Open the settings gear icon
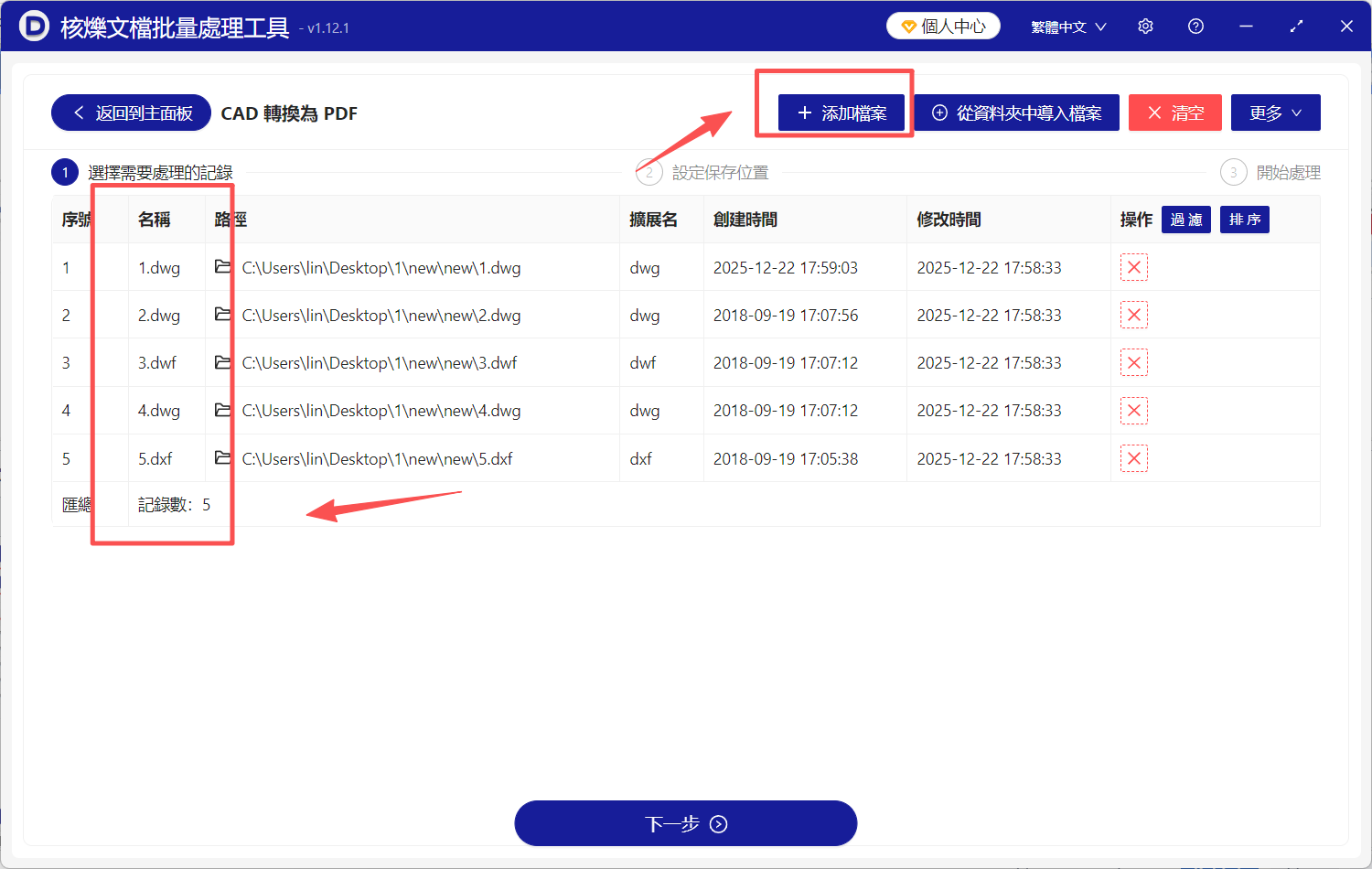This screenshot has width=1372, height=869. pos(1145,26)
